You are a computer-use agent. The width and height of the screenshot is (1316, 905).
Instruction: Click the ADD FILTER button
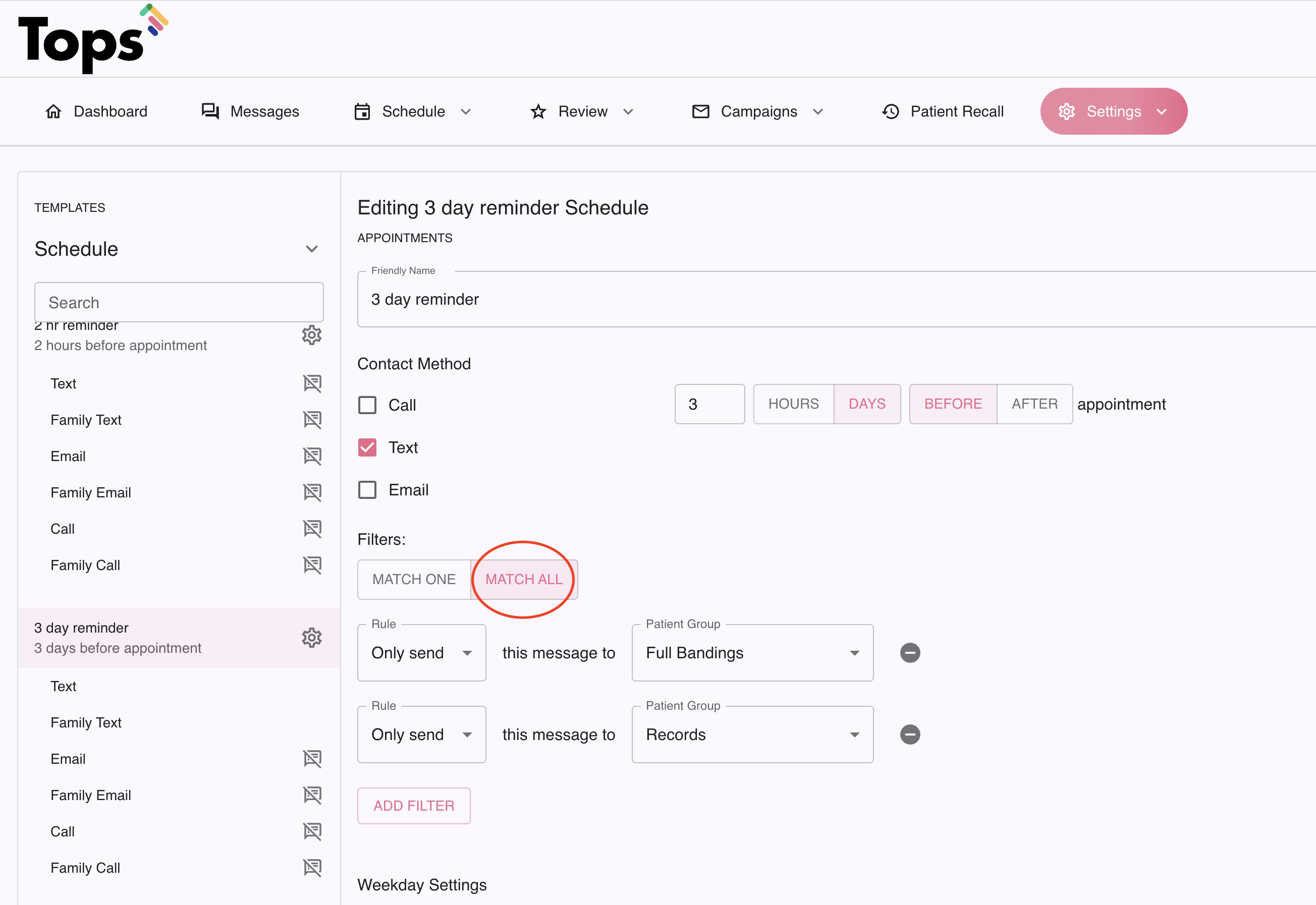pos(413,806)
